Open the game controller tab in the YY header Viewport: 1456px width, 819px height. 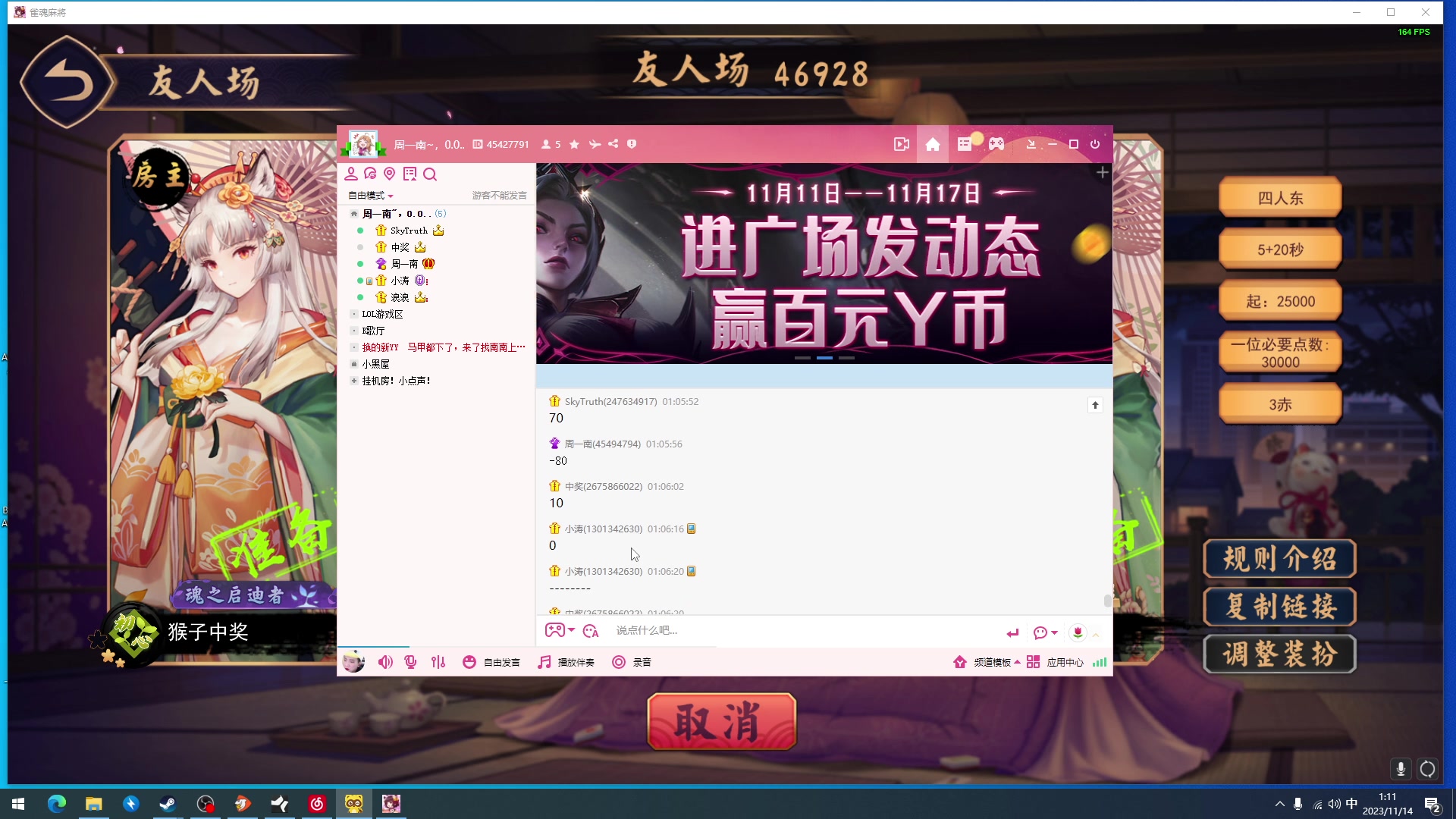pos(996,144)
